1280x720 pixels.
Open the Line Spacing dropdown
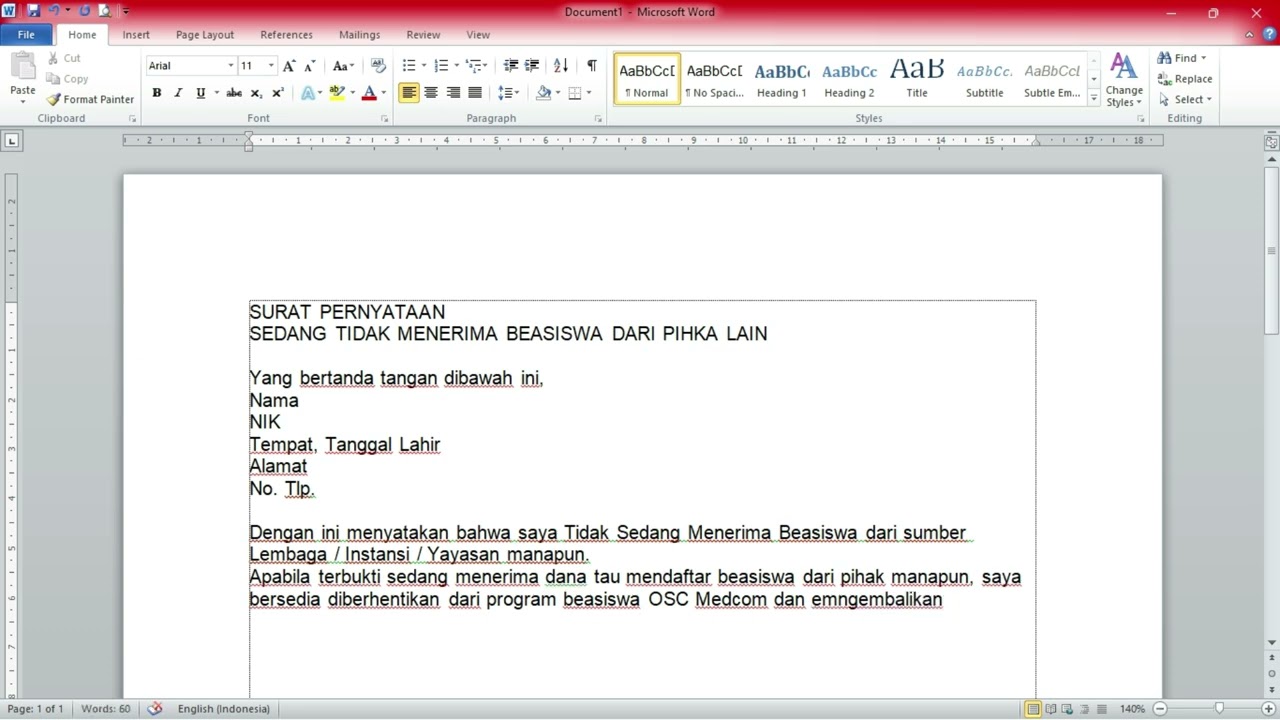508,93
